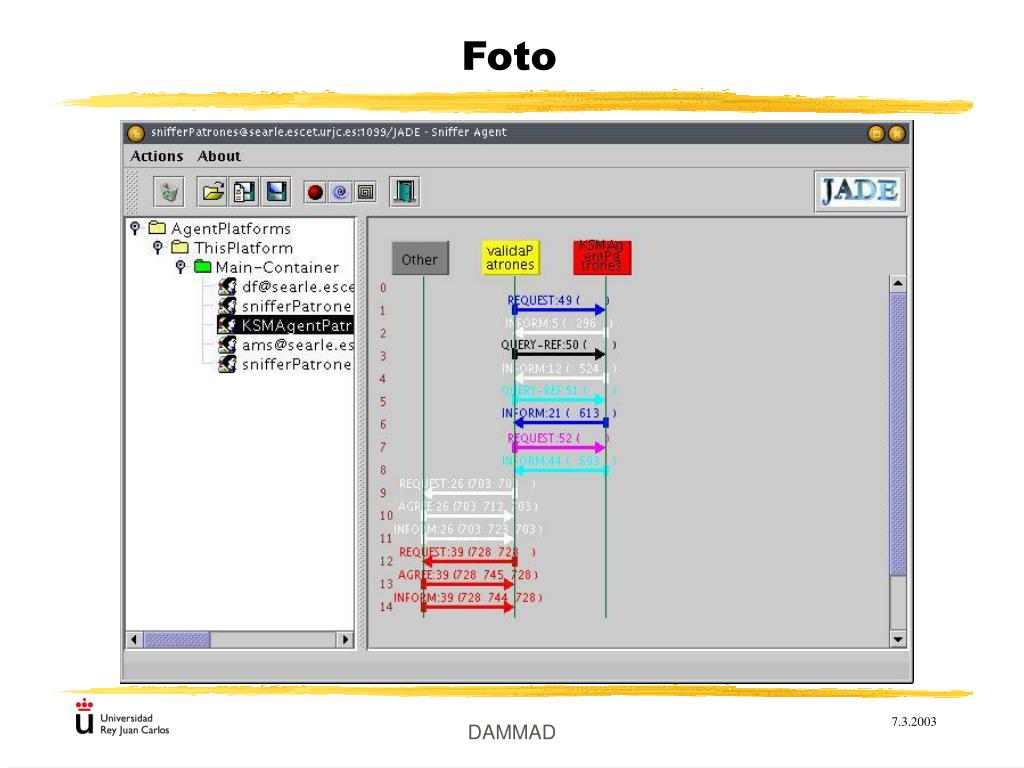This screenshot has width=1024, height=768.
Task: Click the canvas vertical scrollbar thumb
Action: (x=898, y=434)
